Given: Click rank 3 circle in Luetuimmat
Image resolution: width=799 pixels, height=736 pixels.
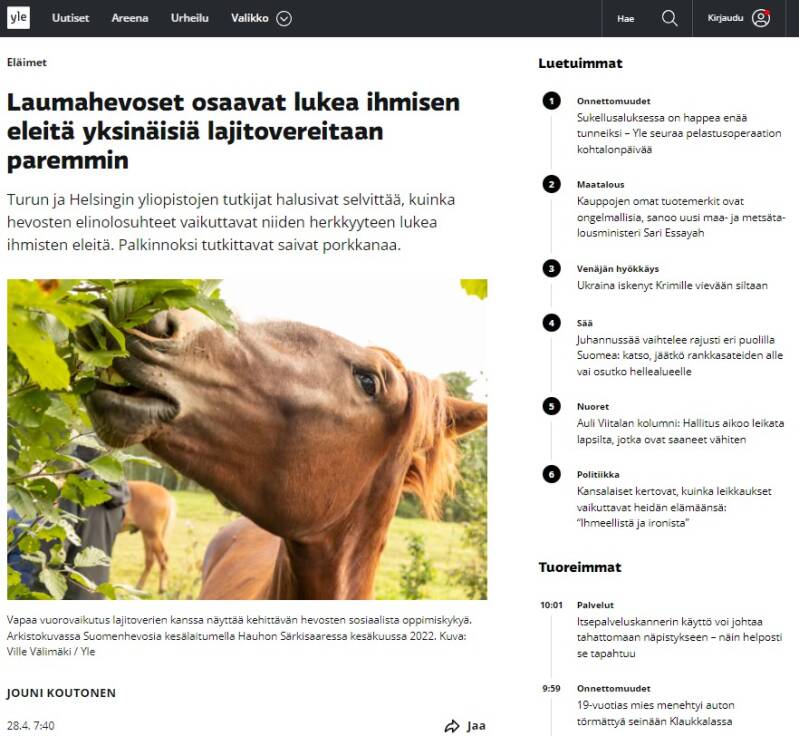Looking at the screenshot, I should coord(551,268).
